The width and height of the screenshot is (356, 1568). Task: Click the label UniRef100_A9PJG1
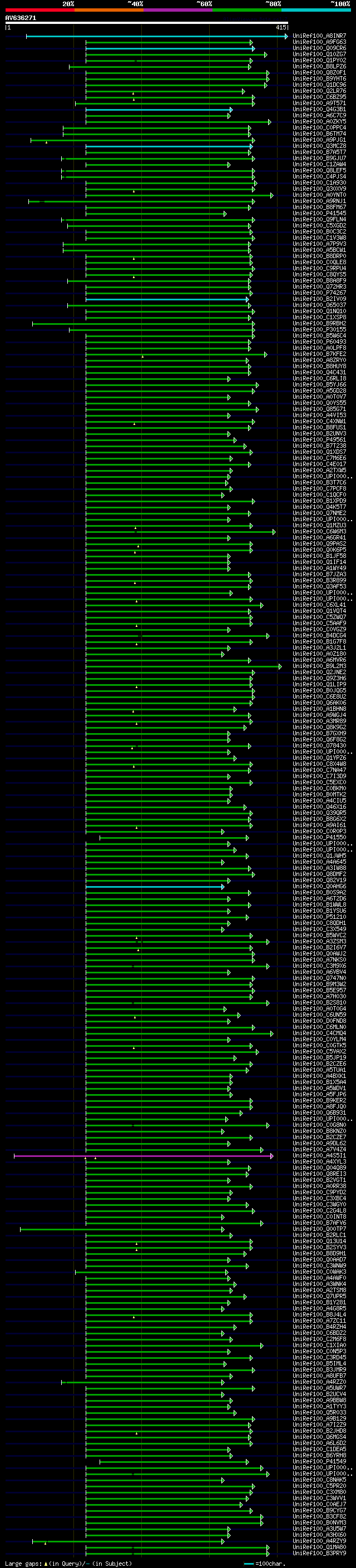[319, 140]
